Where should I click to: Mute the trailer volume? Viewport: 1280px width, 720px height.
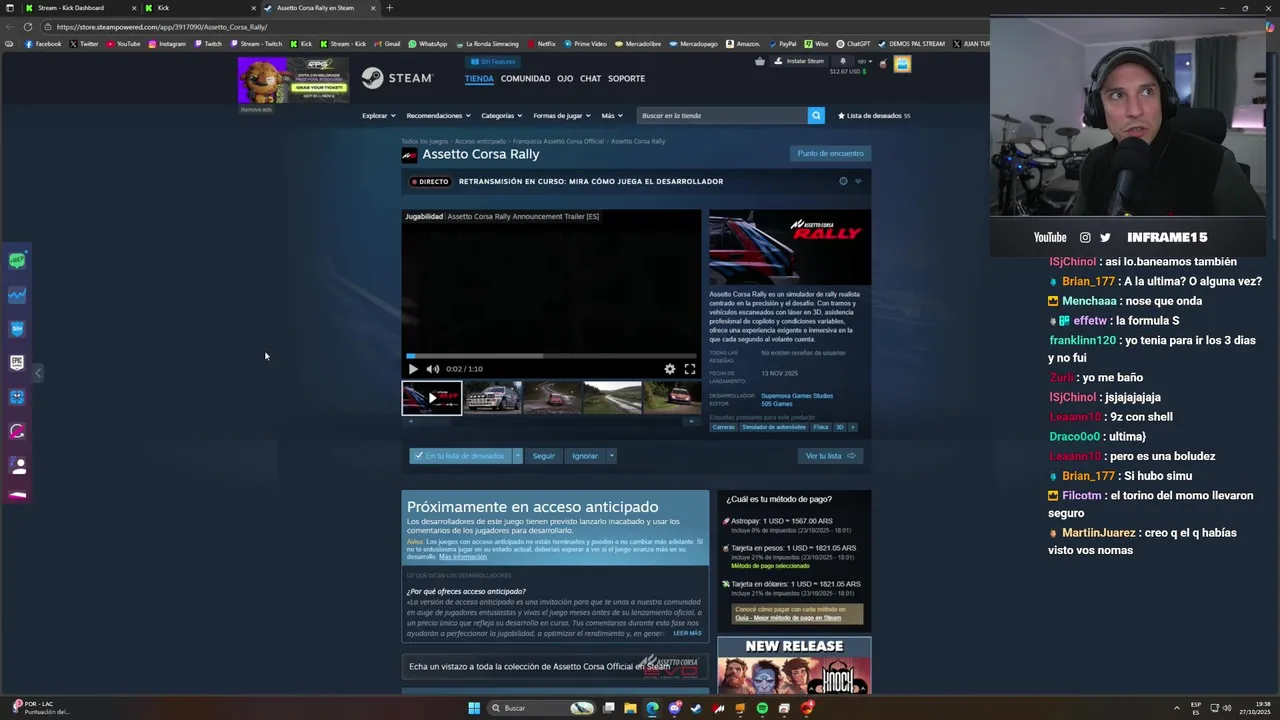tap(432, 369)
